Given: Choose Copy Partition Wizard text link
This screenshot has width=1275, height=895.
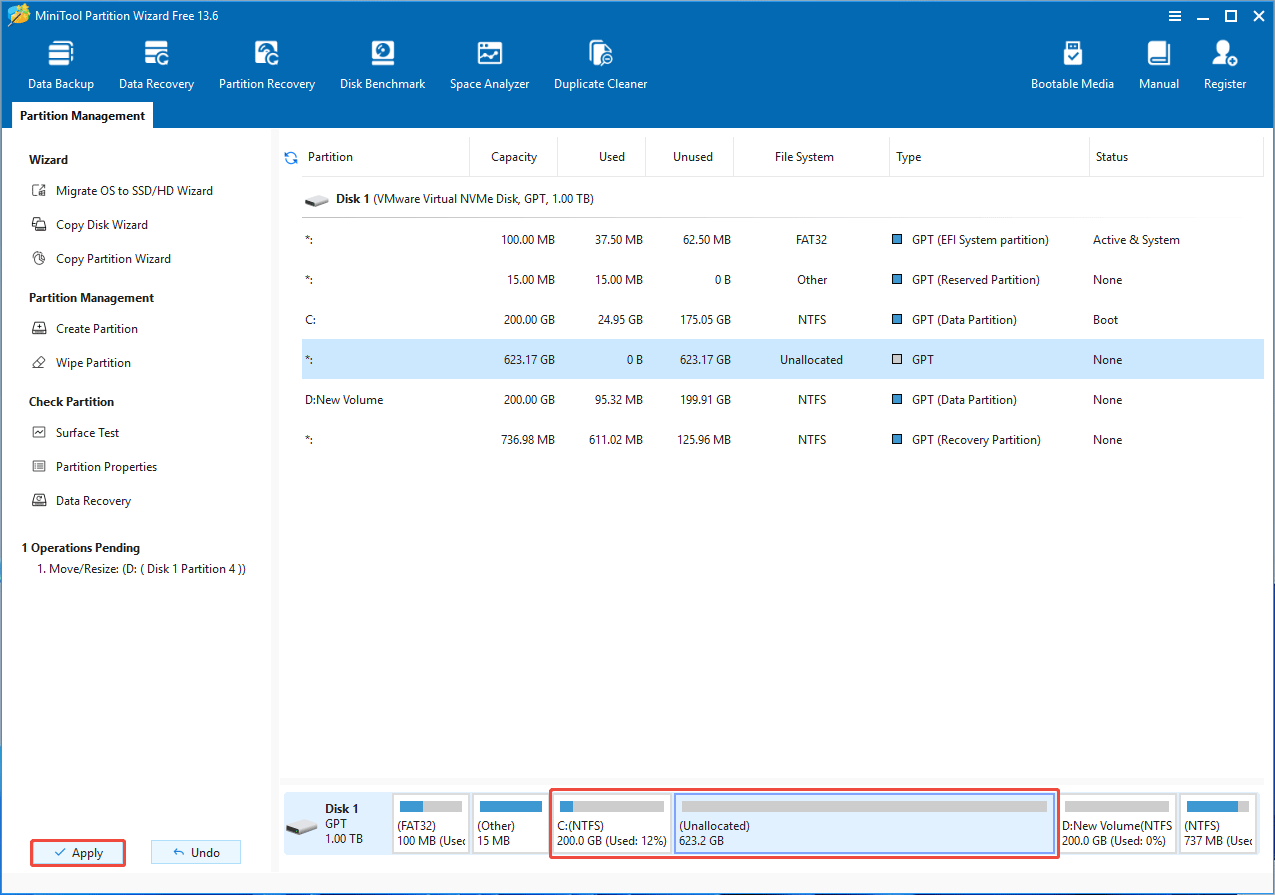Looking at the screenshot, I should (113, 259).
